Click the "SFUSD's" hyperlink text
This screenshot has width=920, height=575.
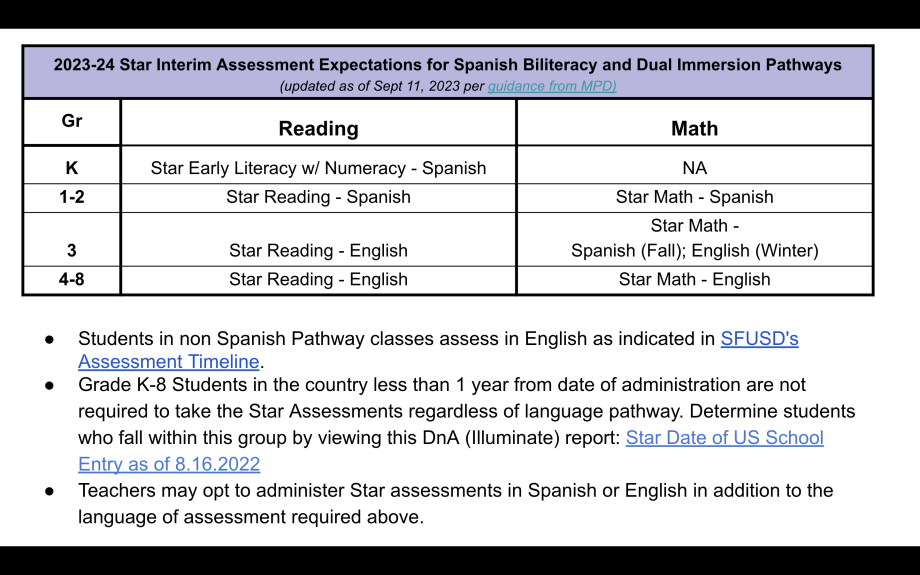(759, 338)
